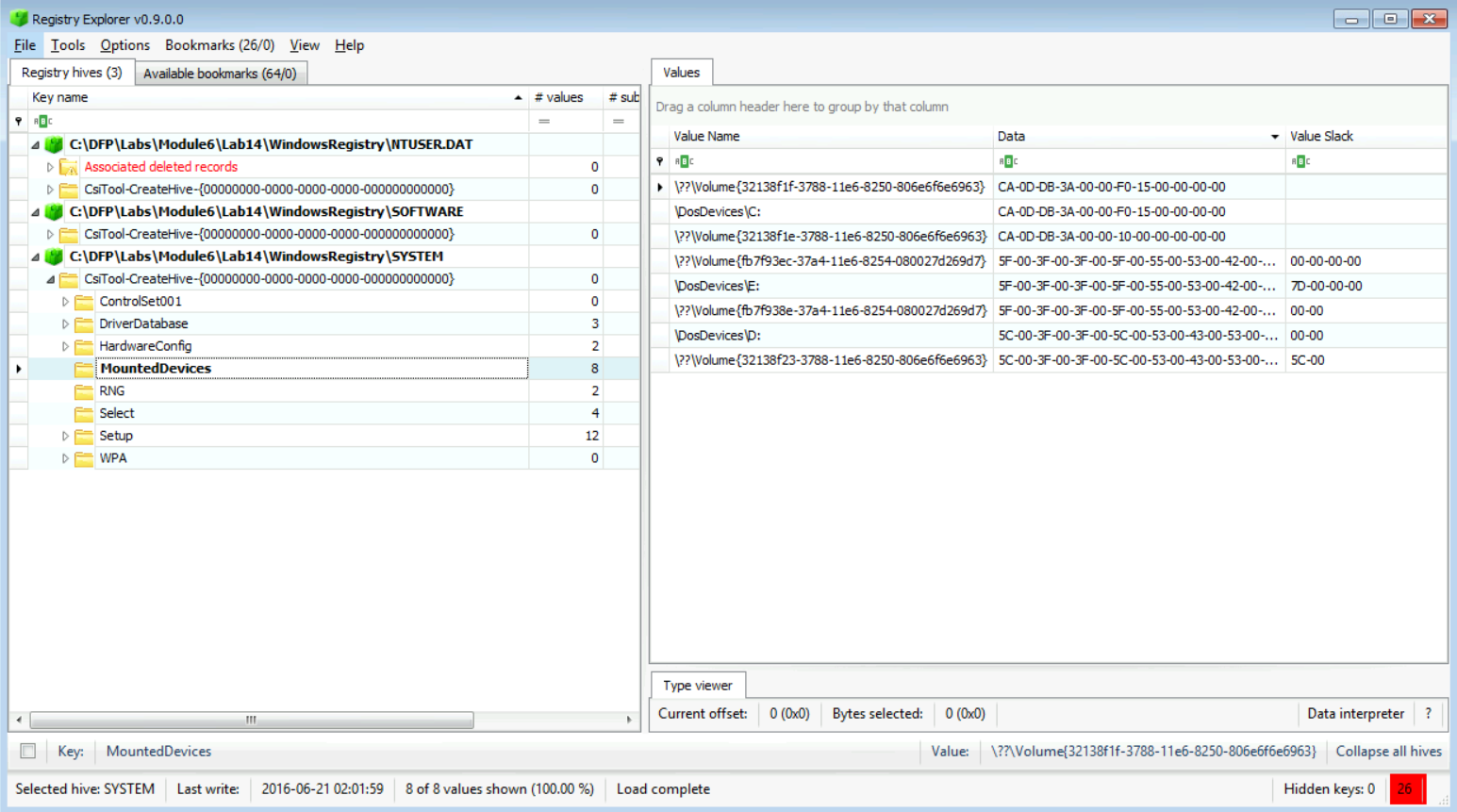Sort by the Value Name column header
The image size is (1457, 812).
(x=830, y=137)
